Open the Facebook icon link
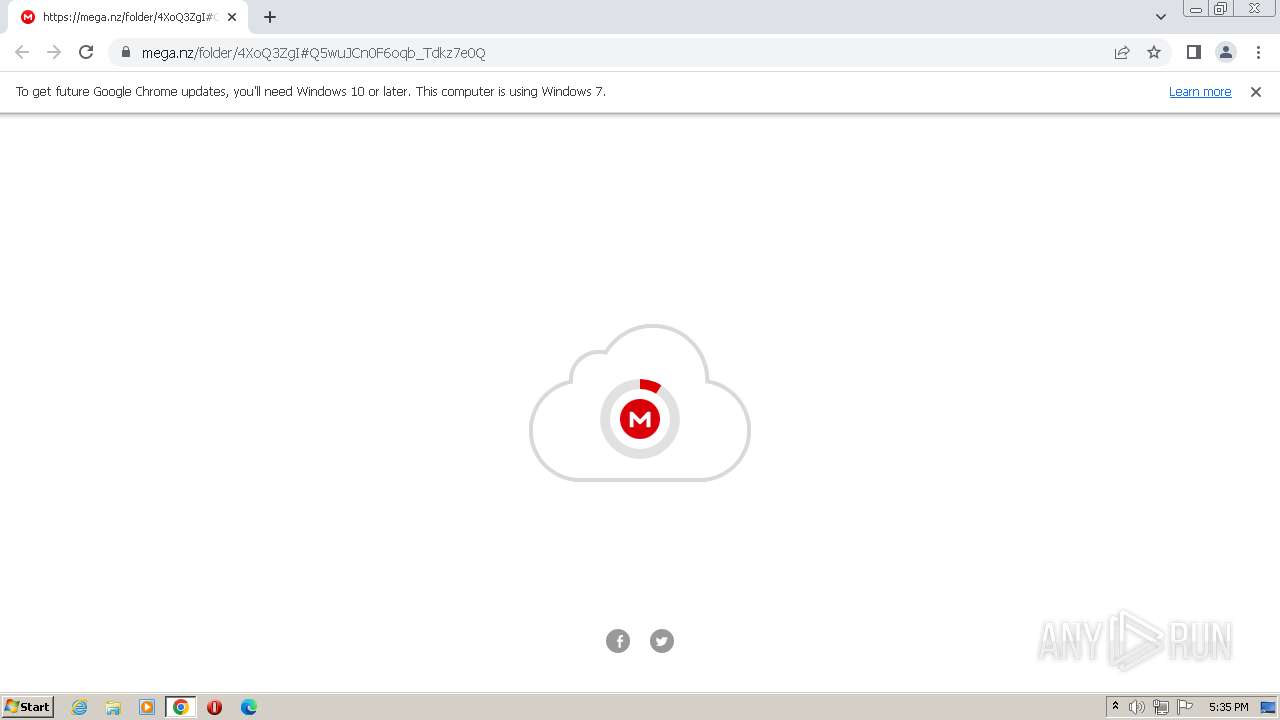 [618, 641]
